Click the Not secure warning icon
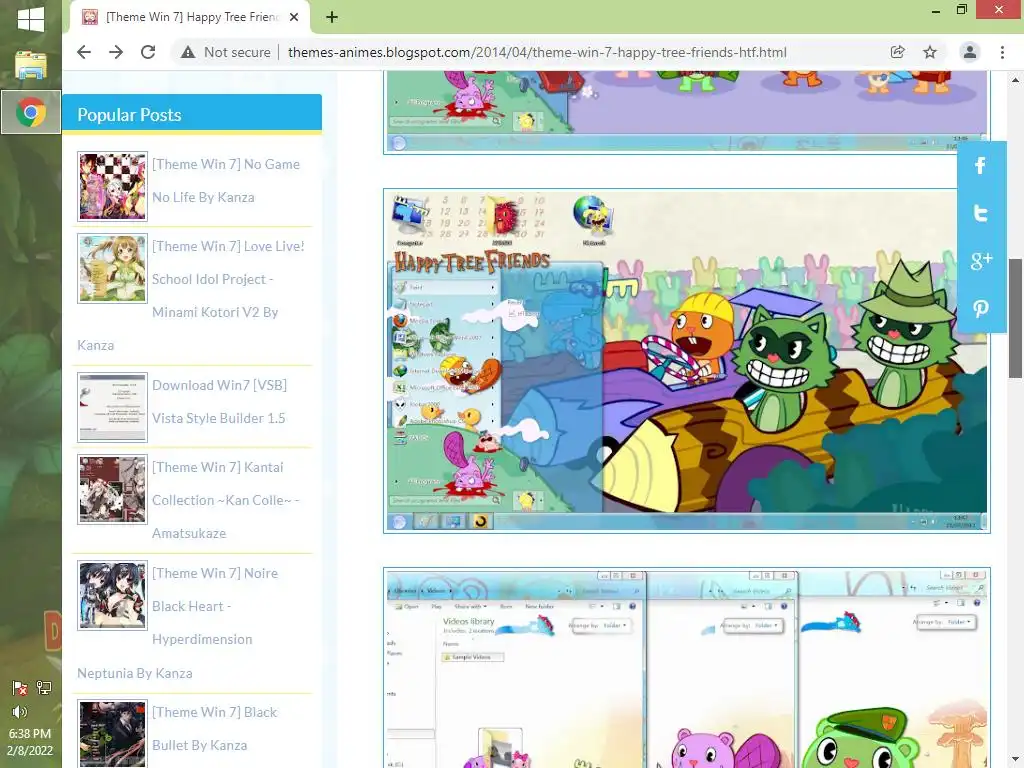 [x=188, y=52]
